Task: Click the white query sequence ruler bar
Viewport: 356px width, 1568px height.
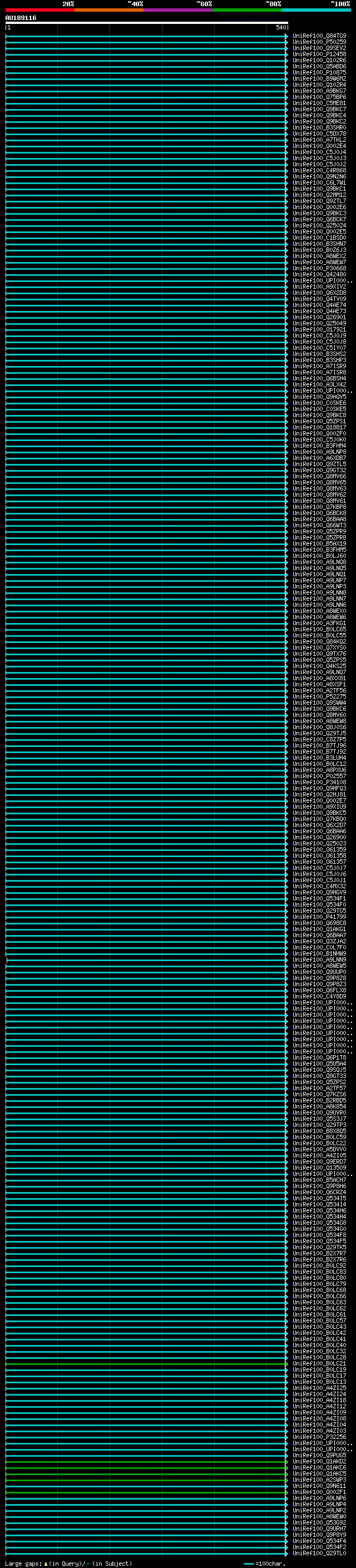Action: tap(147, 22)
